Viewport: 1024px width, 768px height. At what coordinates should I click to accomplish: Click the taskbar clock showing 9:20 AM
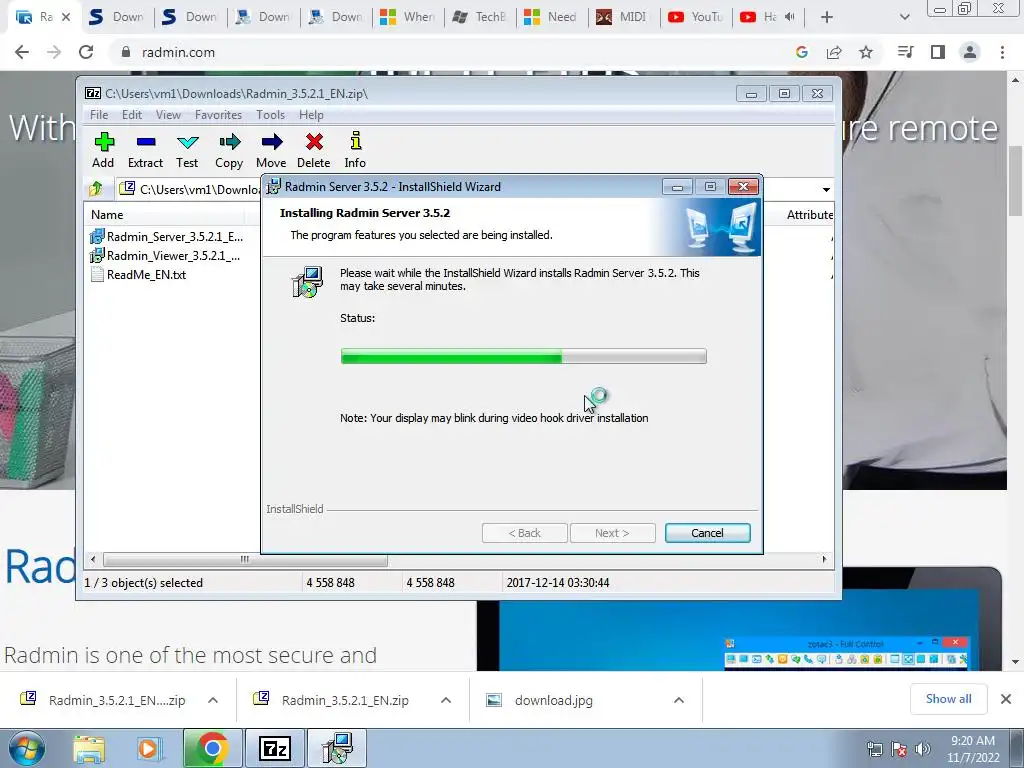pos(973,749)
